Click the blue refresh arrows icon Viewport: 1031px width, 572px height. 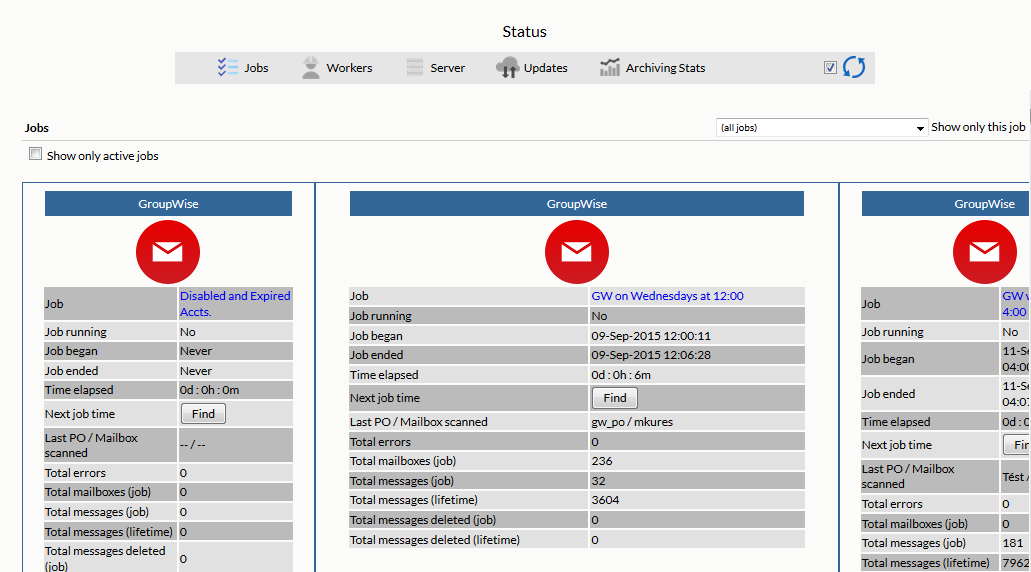click(854, 68)
